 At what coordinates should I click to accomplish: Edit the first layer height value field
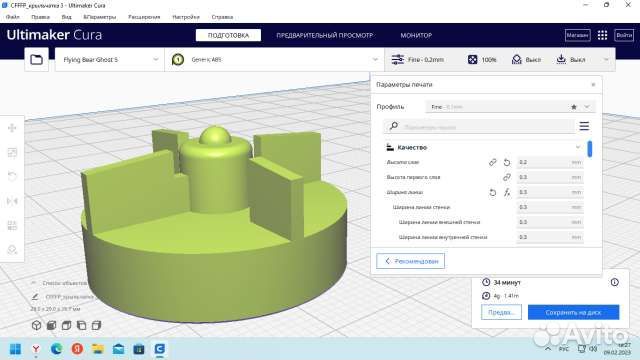tap(550, 177)
